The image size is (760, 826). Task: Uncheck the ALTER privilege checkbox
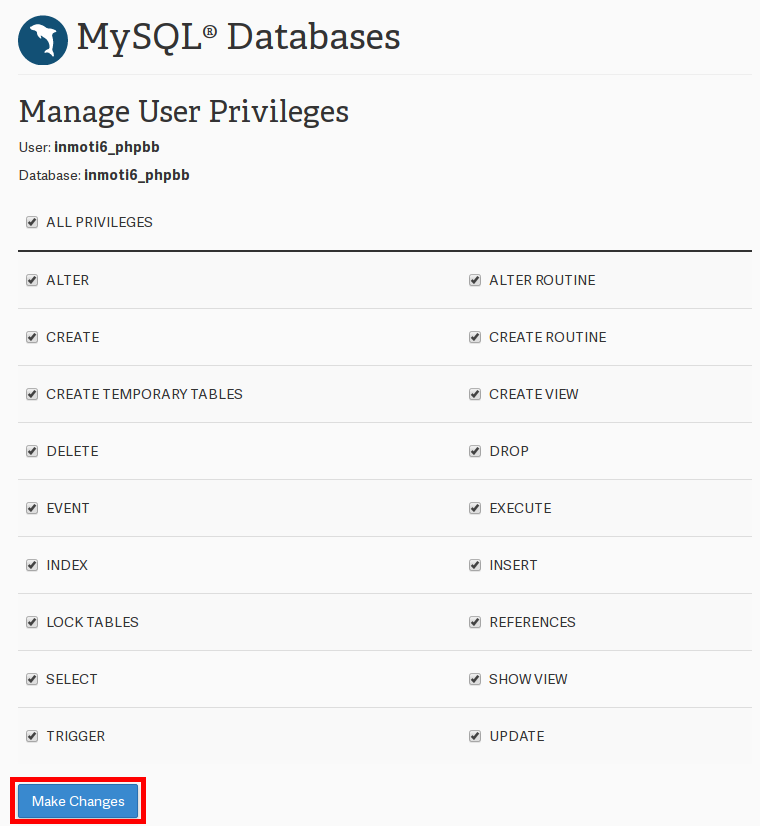(32, 280)
